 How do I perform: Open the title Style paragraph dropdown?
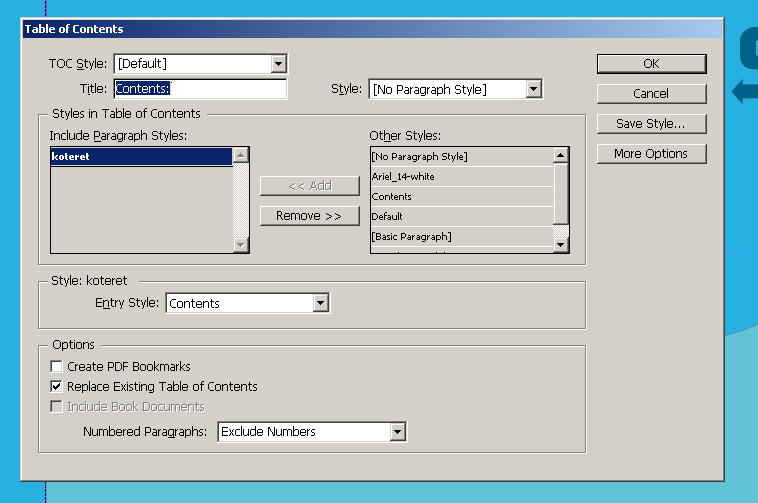pyautogui.click(x=455, y=89)
